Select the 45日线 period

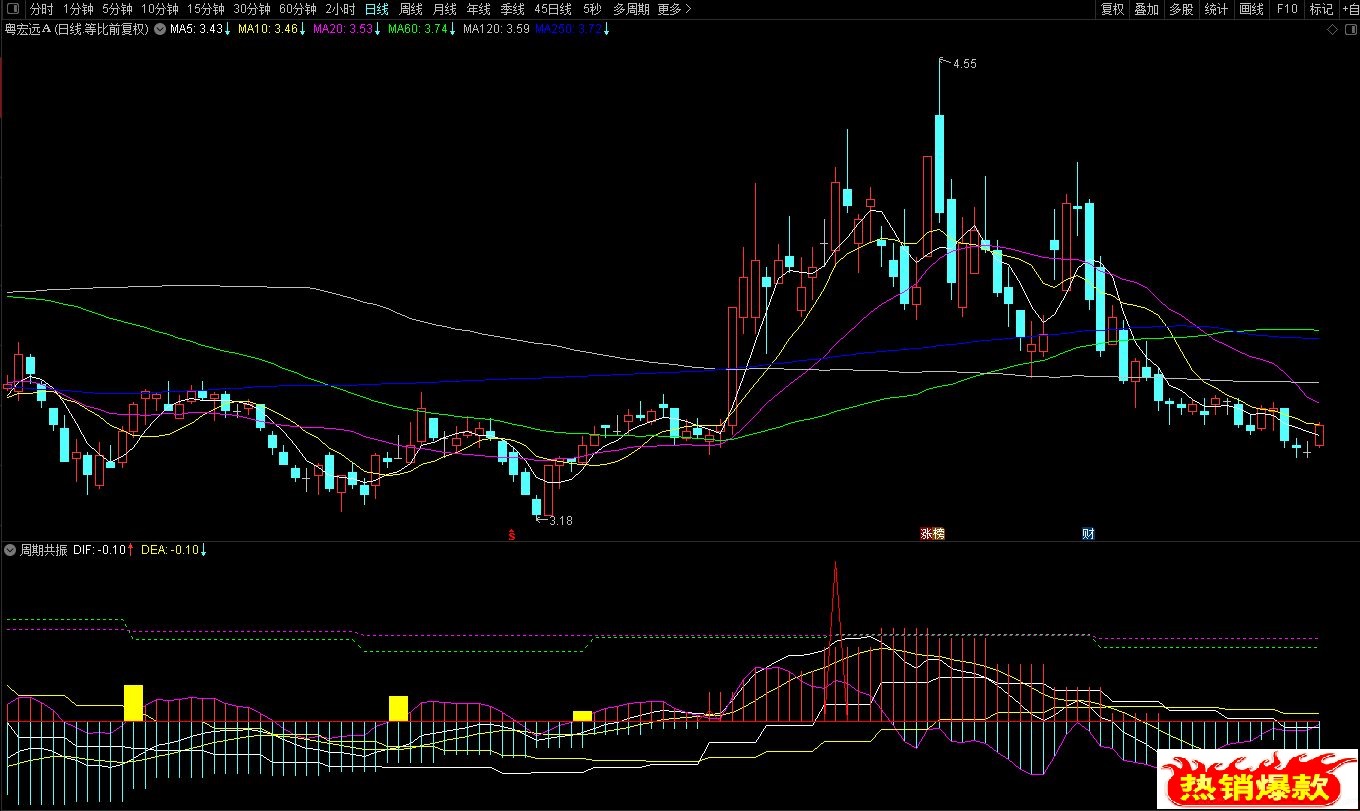point(553,9)
